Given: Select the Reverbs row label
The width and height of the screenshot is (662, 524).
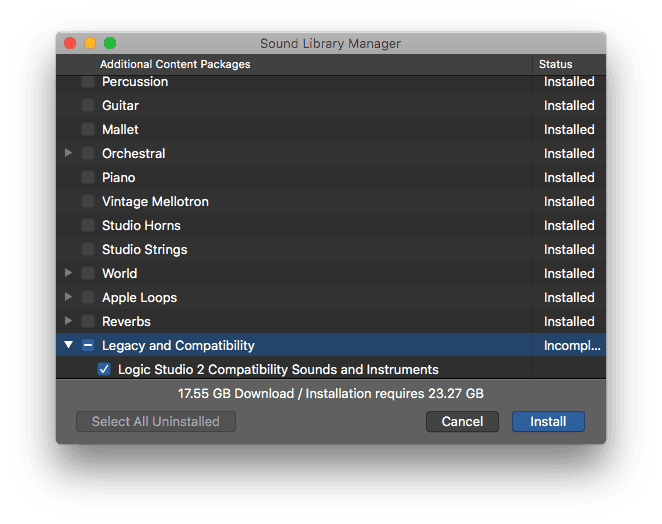Looking at the screenshot, I should pos(126,322).
